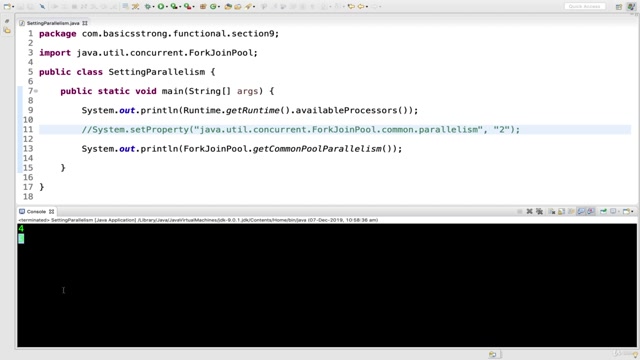This screenshot has height=360, width=640.
Task: Click the left sidebar Restore icon
Action: [7, 21]
